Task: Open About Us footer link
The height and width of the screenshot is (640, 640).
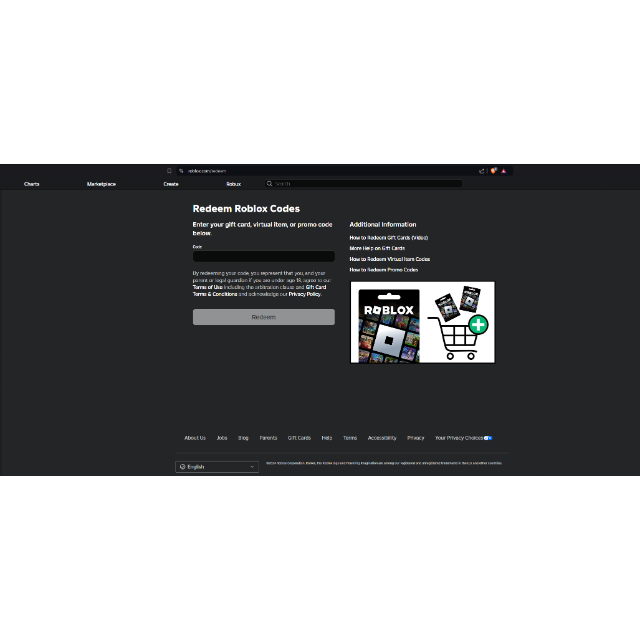Action: point(195,438)
